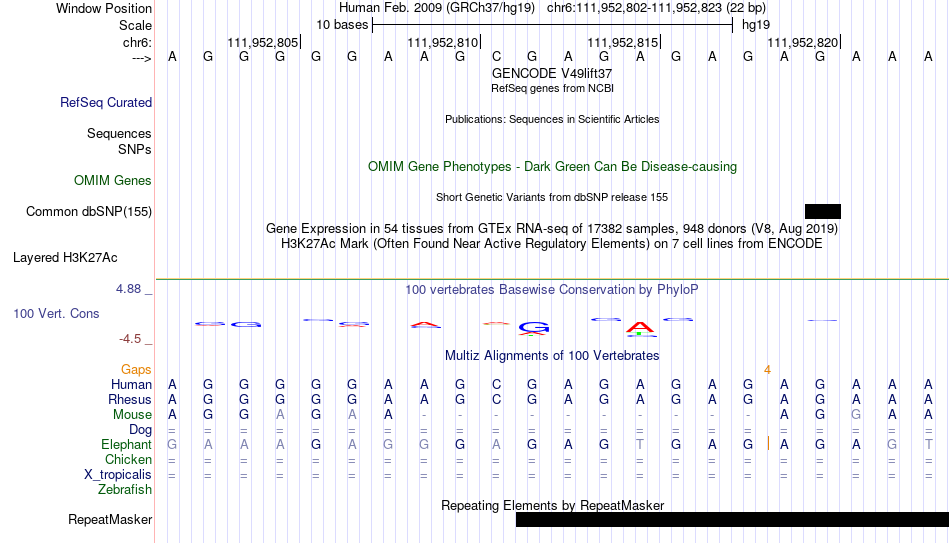Screen dimensions: 950x543
Task: Click the Scale track label
Action: click(135, 25)
